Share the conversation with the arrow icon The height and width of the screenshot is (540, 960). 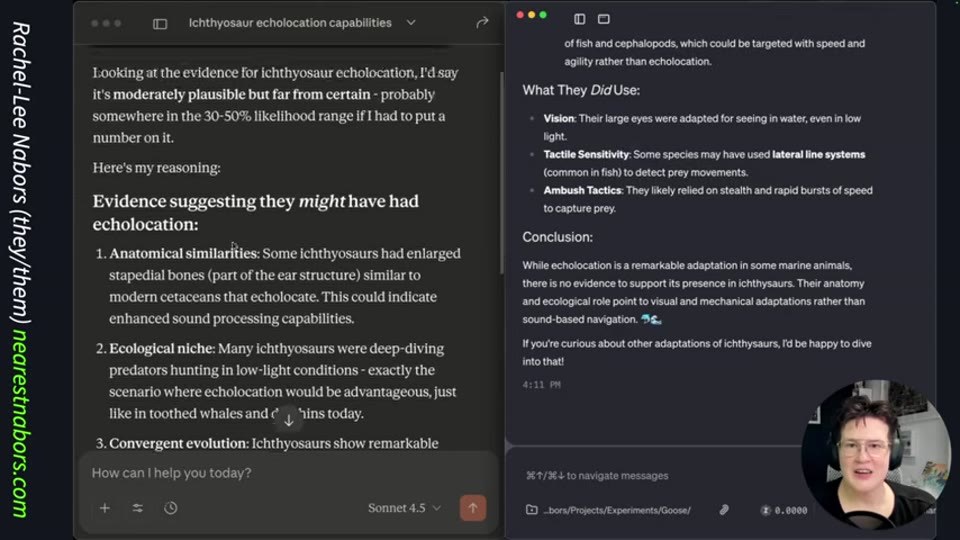[482, 23]
